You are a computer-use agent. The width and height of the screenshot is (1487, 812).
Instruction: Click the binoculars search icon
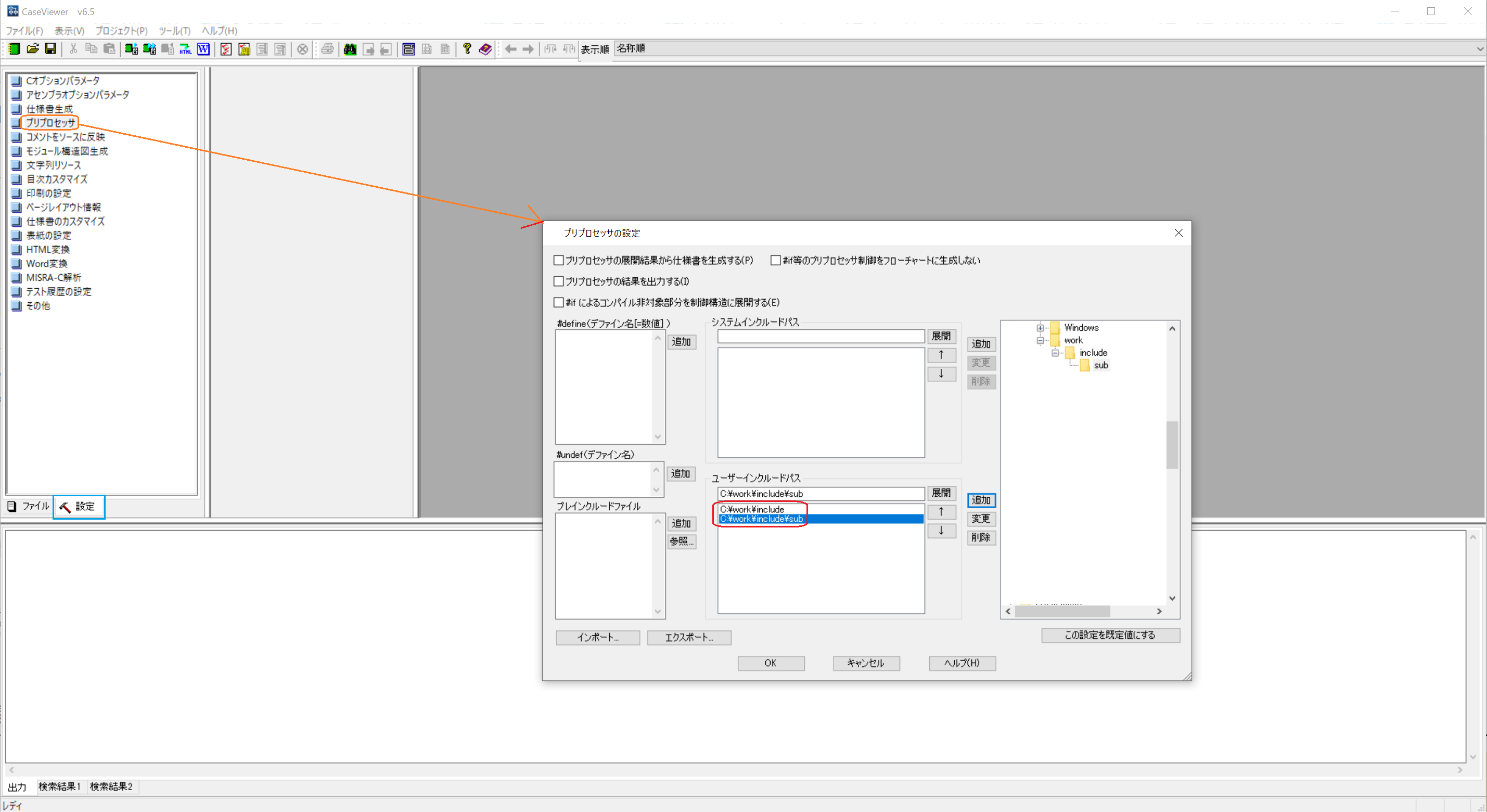[350, 49]
